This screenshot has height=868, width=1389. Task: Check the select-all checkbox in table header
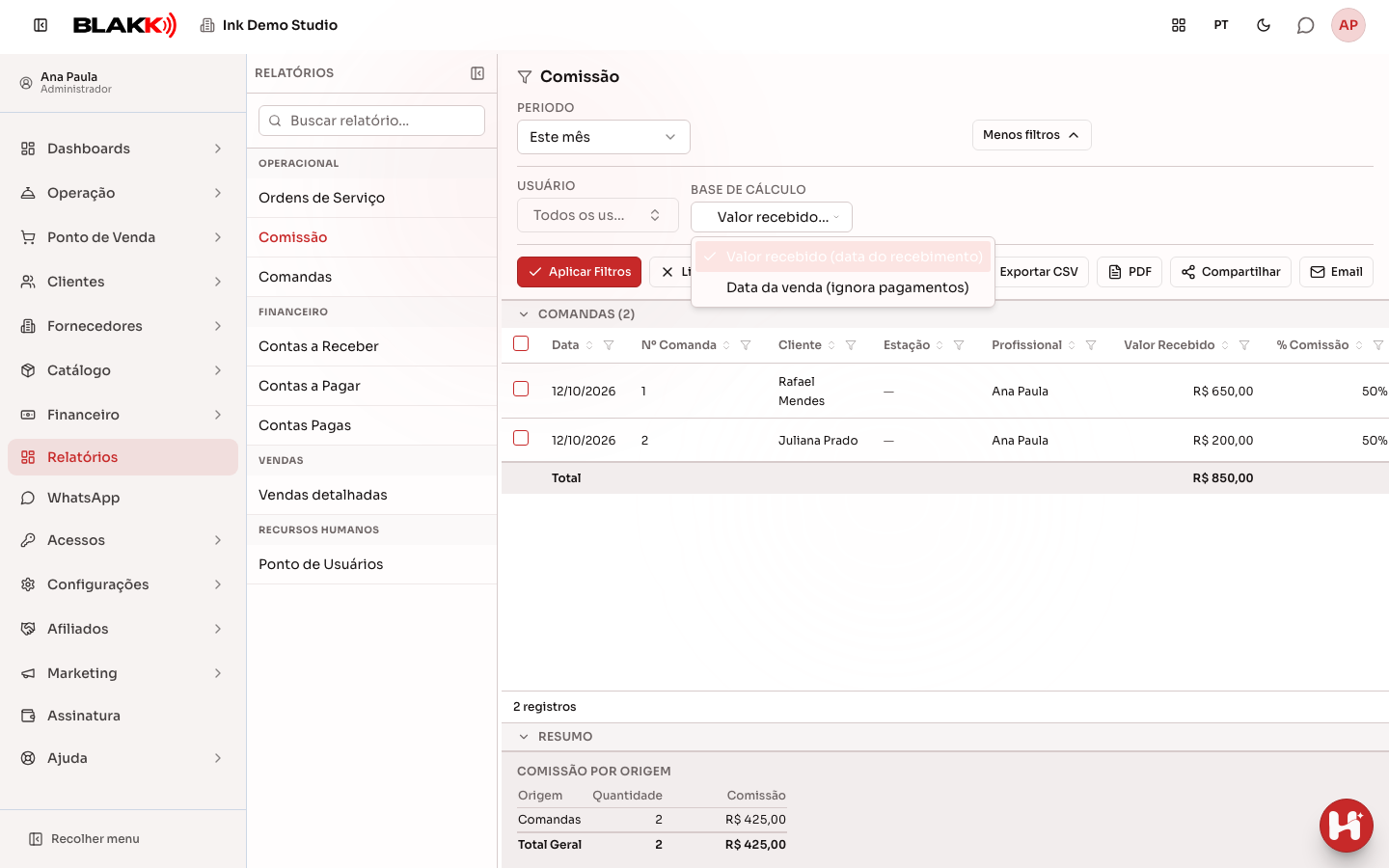[x=521, y=343]
